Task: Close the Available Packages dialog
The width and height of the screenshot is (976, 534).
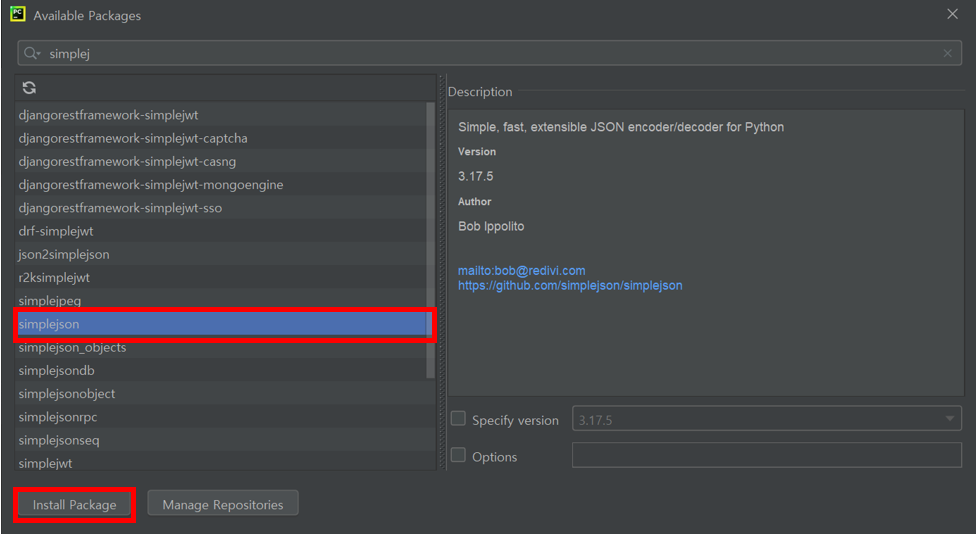Action: [952, 14]
